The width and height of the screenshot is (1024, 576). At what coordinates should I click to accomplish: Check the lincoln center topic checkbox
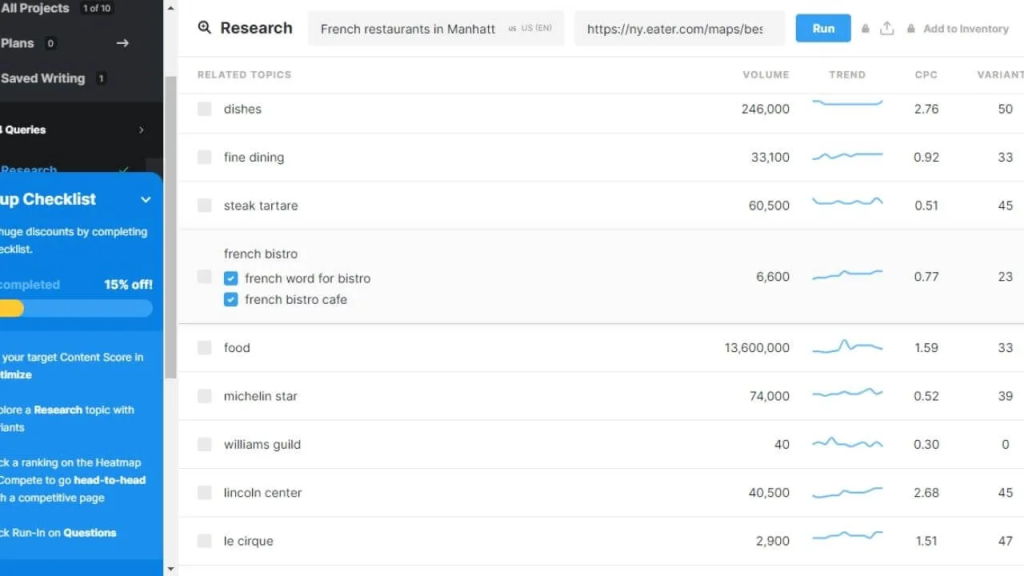click(204, 493)
